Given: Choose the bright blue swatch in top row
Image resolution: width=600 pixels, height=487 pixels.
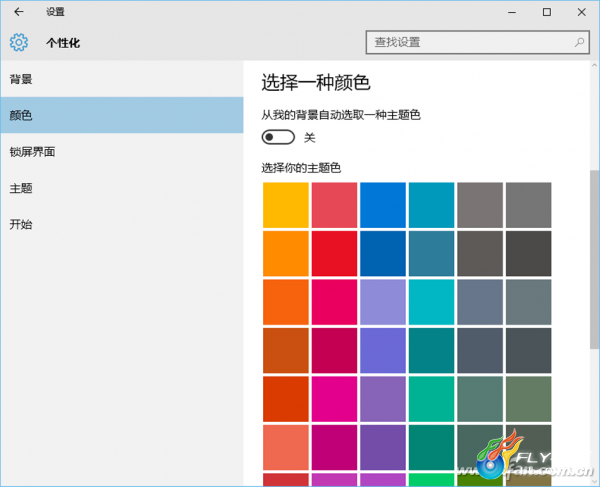Looking at the screenshot, I should click(383, 205).
